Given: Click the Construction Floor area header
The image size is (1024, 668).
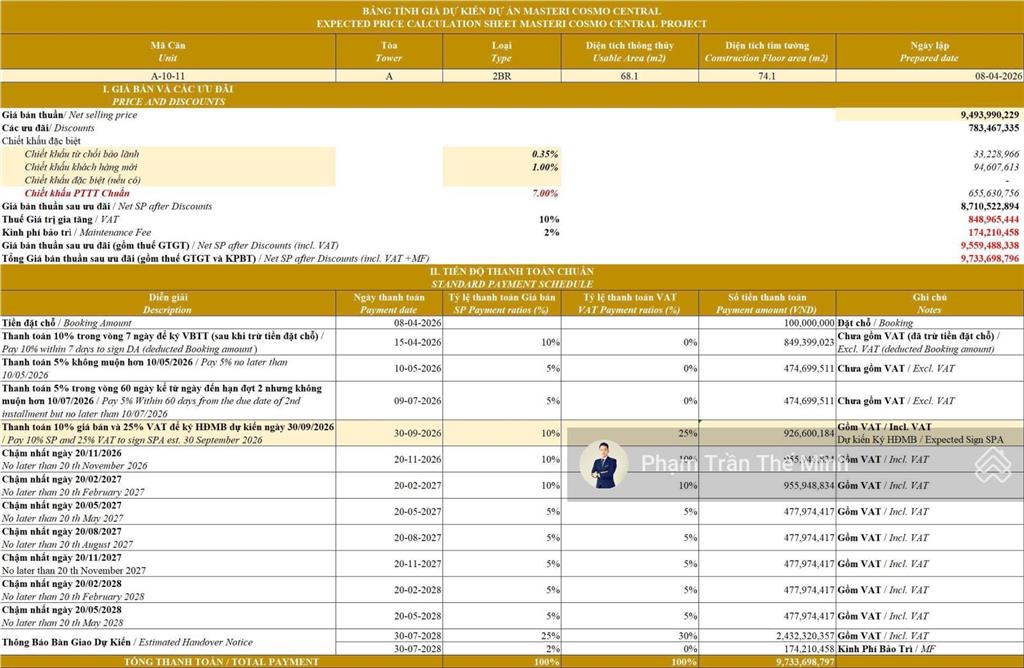Looking at the screenshot, I should 767,52.
